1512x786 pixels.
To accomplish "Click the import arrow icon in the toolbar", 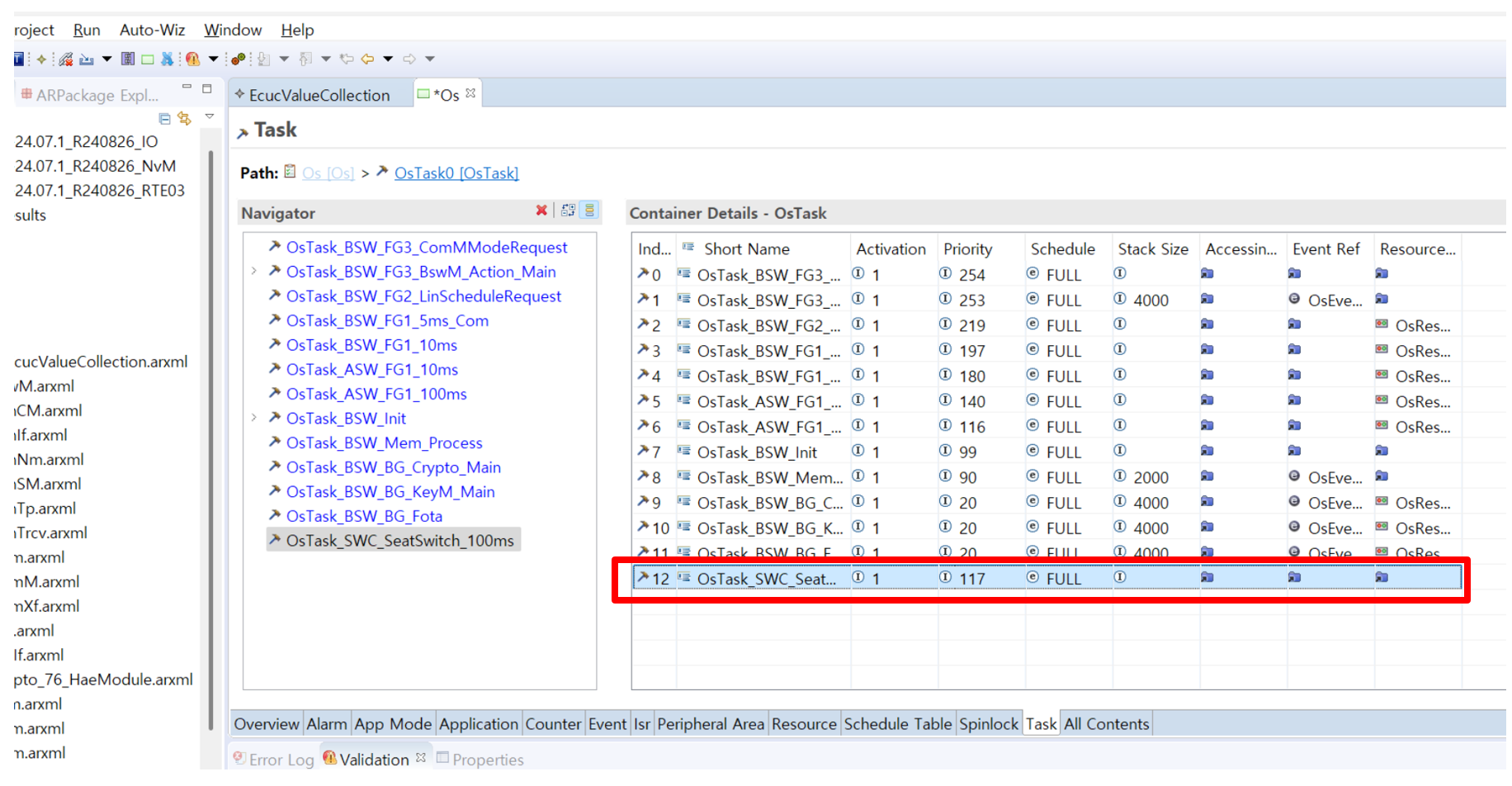I will (86, 59).
